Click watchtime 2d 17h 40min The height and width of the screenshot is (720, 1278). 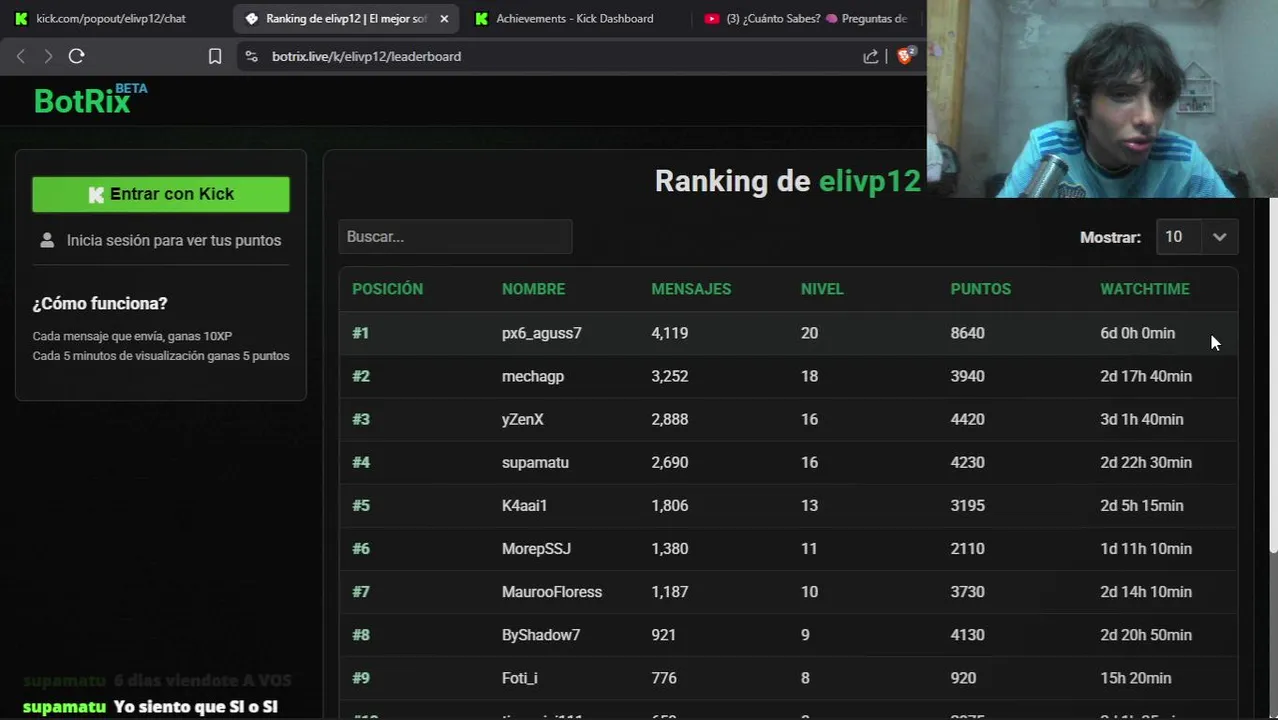pos(1146,376)
